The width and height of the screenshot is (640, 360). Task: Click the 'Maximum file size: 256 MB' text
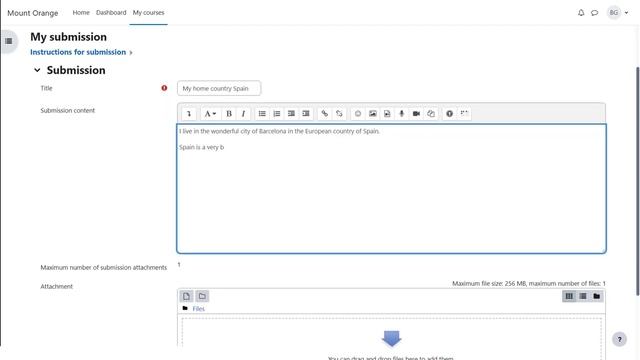tap(489, 283)
